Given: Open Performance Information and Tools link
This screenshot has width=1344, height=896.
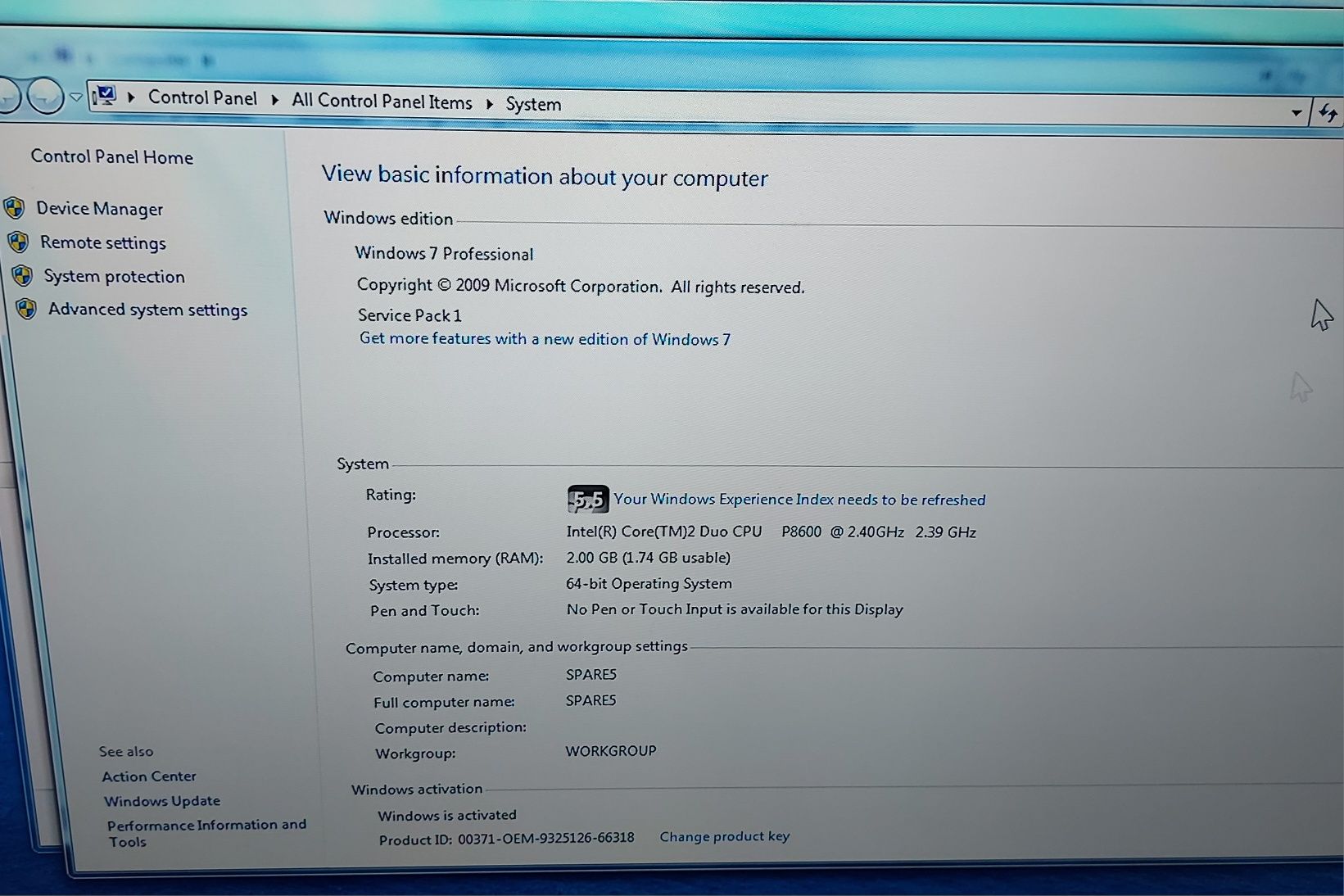Looking at the screenshot, I should 206,833.
